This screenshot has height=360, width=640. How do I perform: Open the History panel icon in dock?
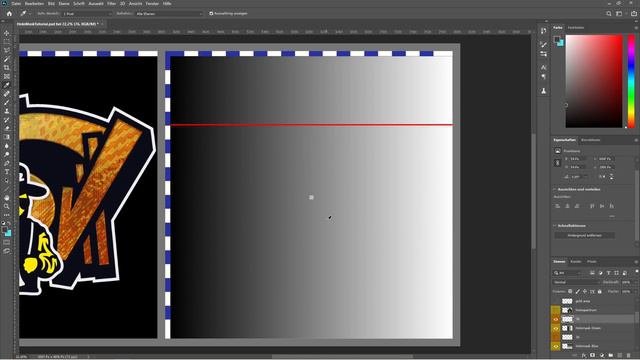coord(543,31)
